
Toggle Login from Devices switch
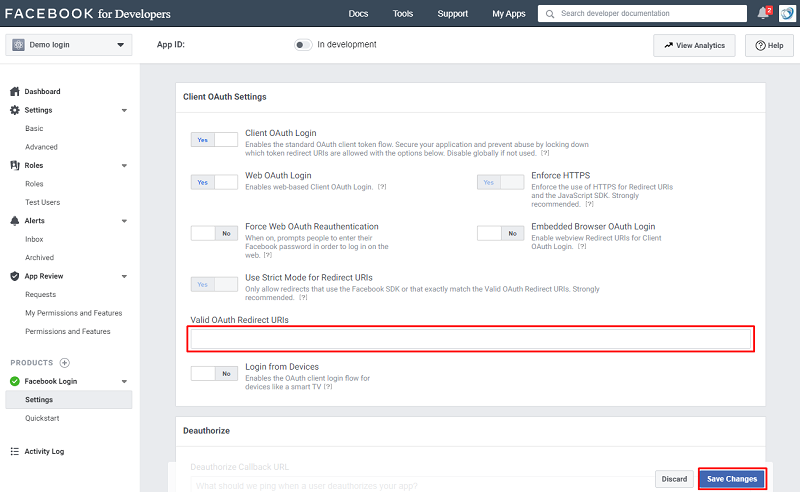click(214, 374)
